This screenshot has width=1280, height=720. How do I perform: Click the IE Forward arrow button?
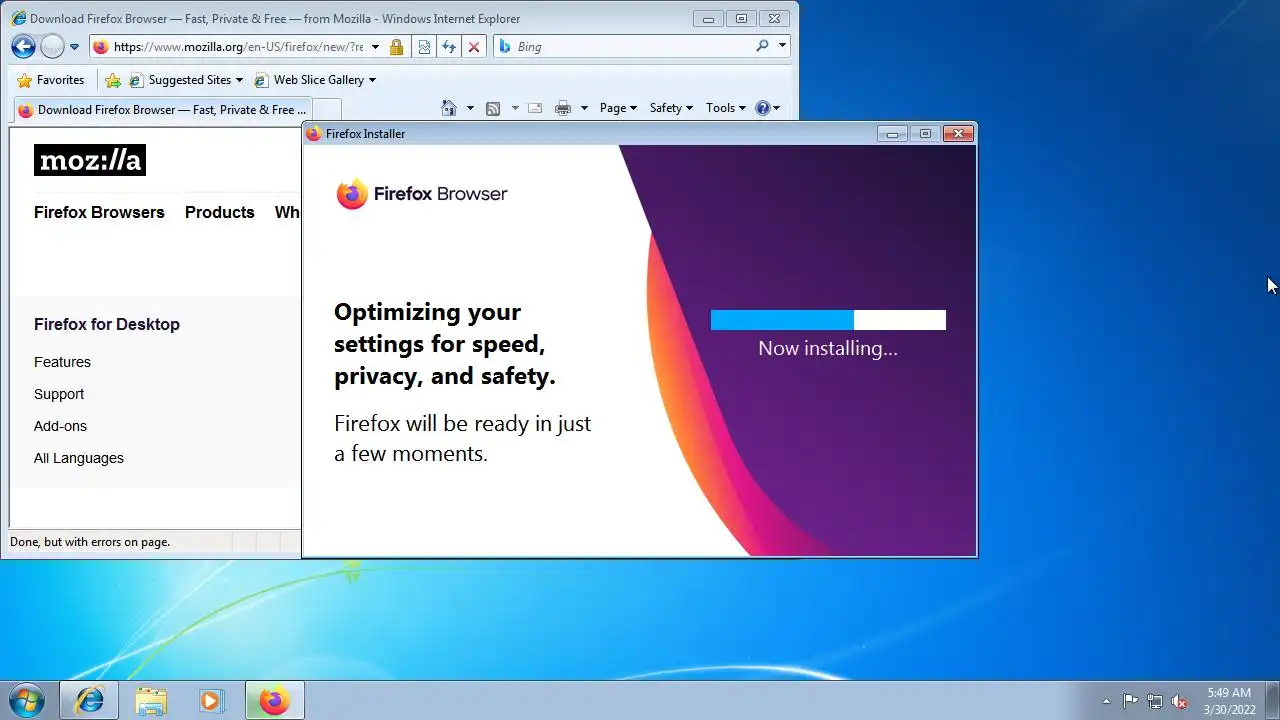(52, 46)
